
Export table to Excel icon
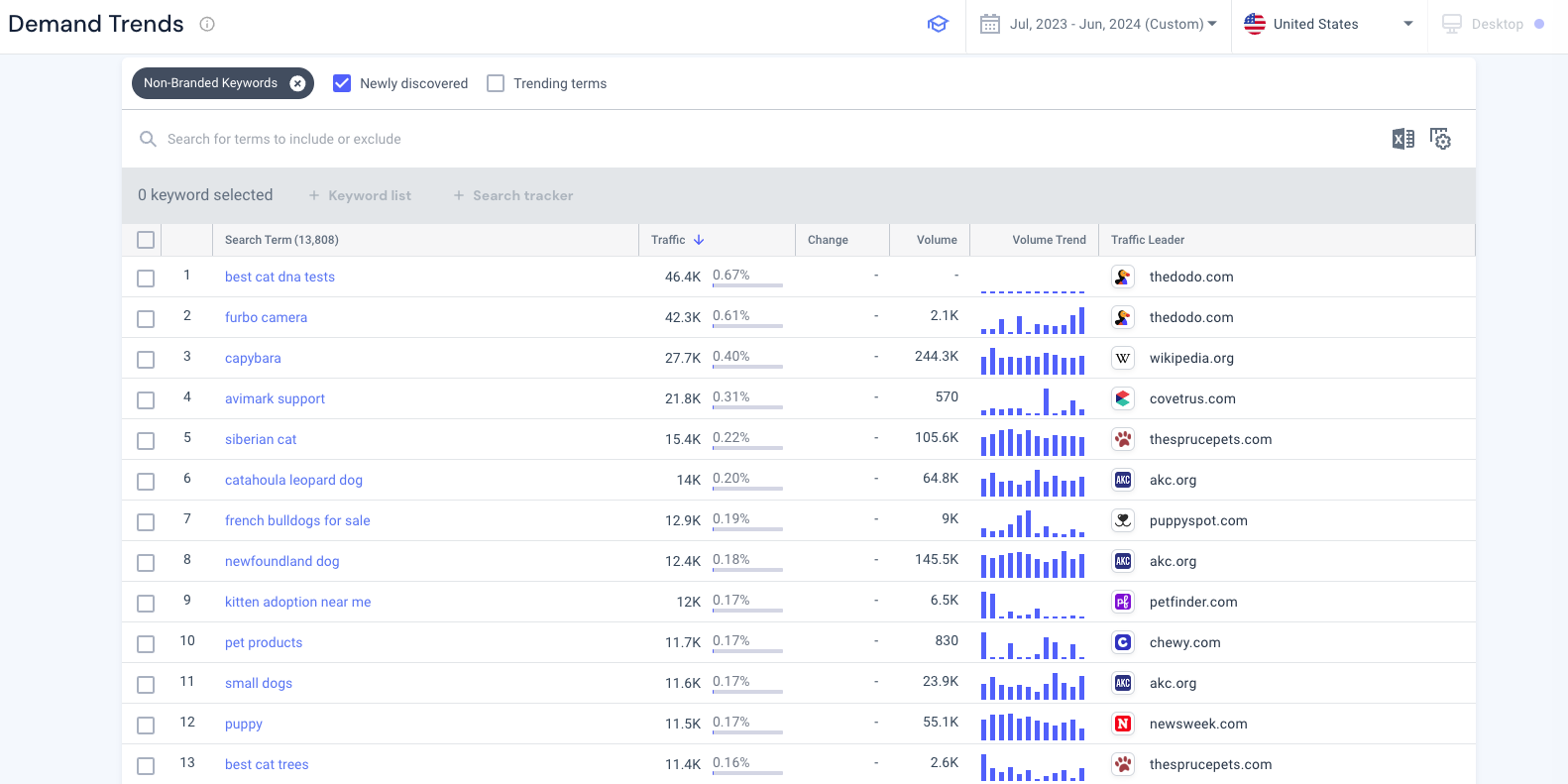tap(1403, 139)
